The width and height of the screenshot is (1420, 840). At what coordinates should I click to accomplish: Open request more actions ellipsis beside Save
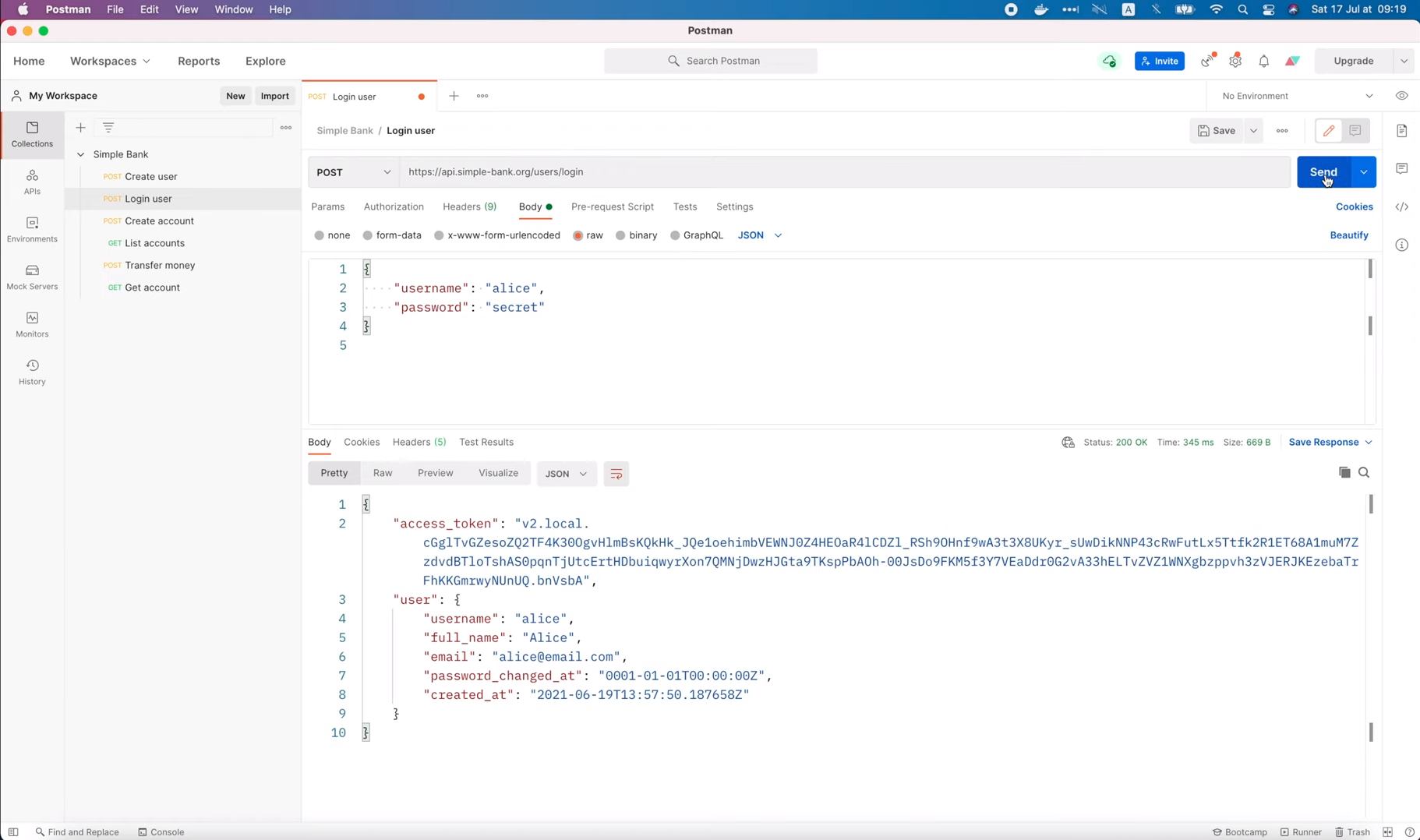pyautogui.click(x=1282, y=131)
